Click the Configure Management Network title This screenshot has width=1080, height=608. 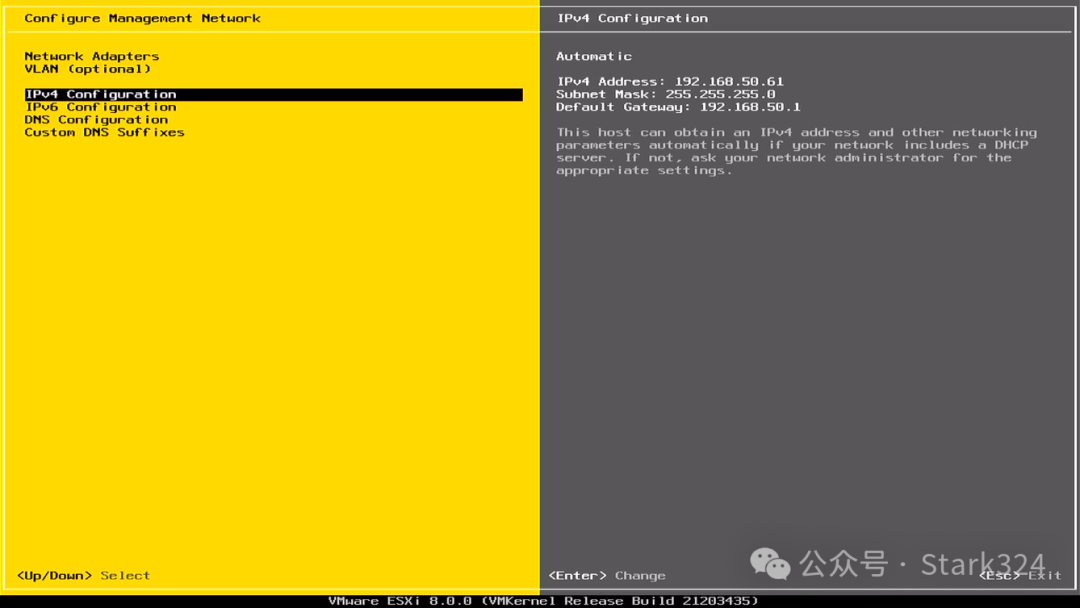tap(143, 19)
